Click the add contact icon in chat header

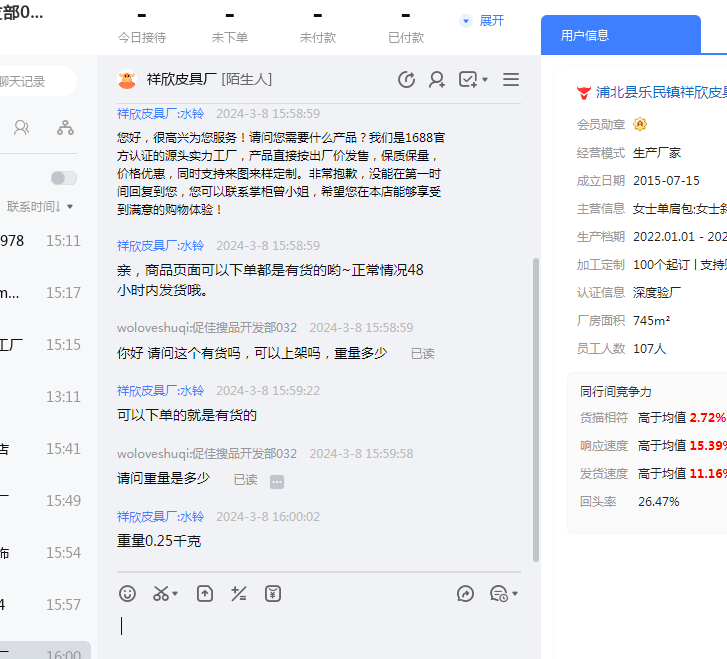[437, 80]
